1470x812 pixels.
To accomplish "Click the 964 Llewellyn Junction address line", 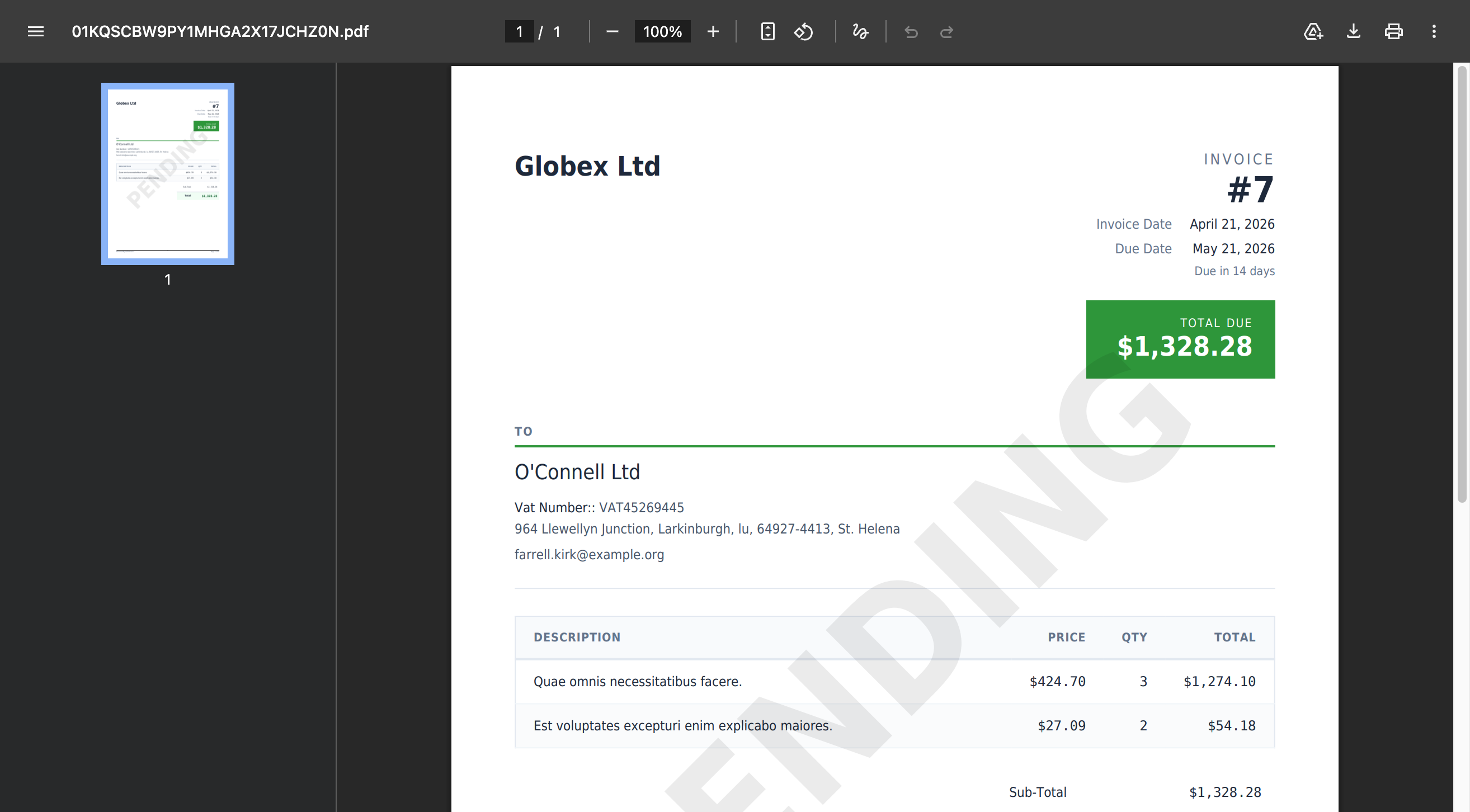I will click(707, 529).
